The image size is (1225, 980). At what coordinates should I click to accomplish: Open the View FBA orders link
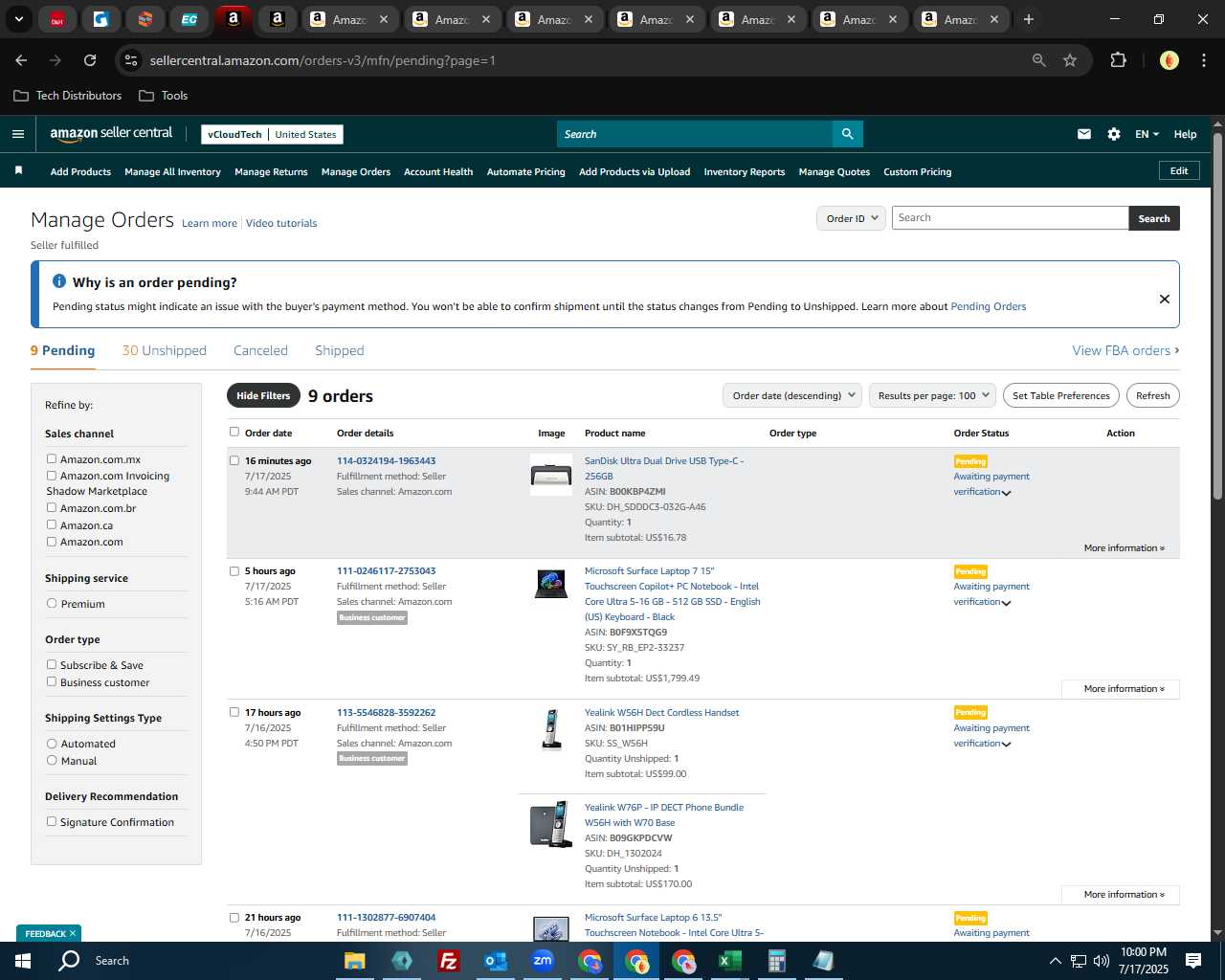[1125, 350]
